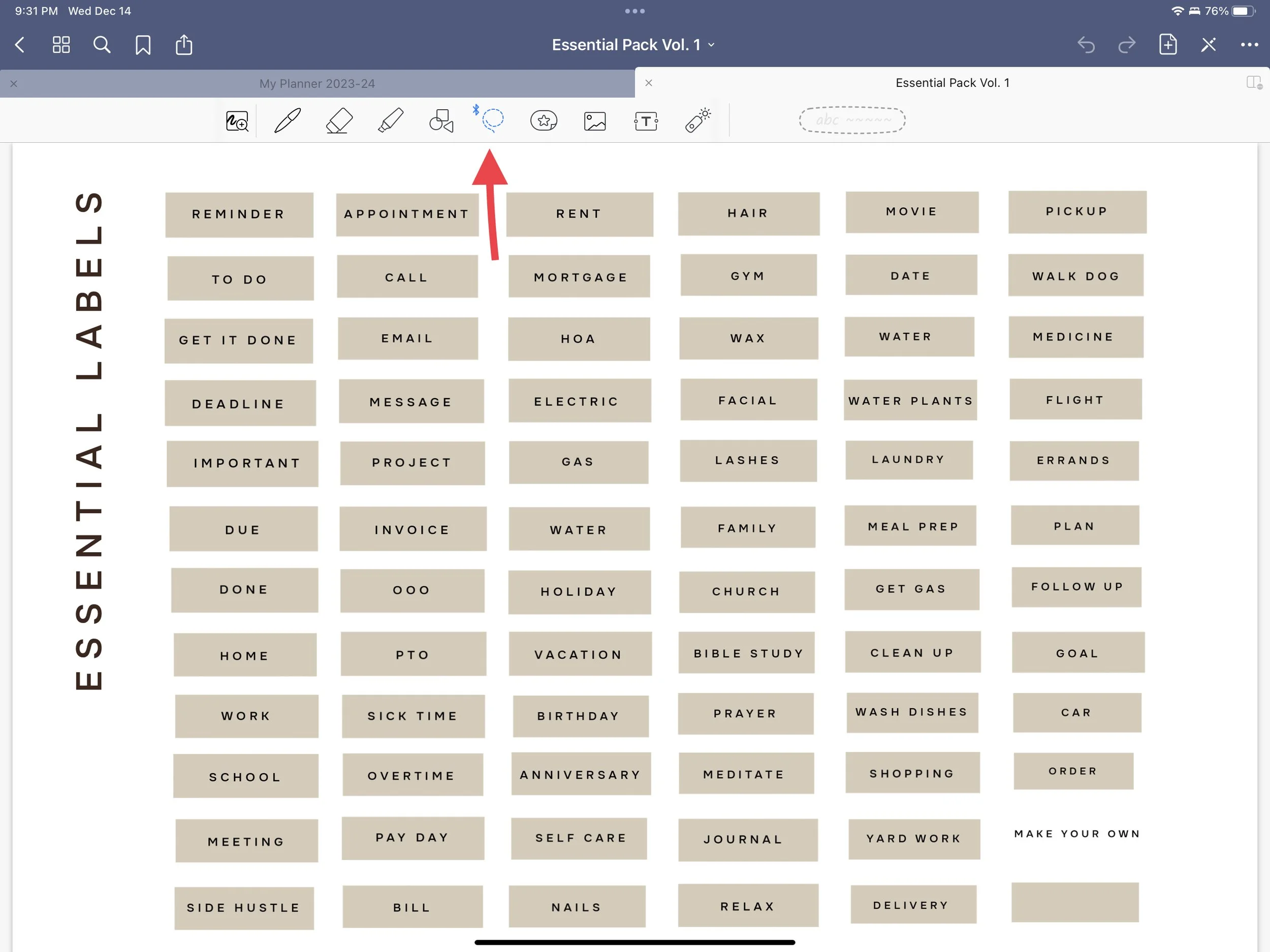Click the Essential Pack Vol. 1 tab
Screen dimensions: 1270x952
pyautogui.click(x=952, y=83)
